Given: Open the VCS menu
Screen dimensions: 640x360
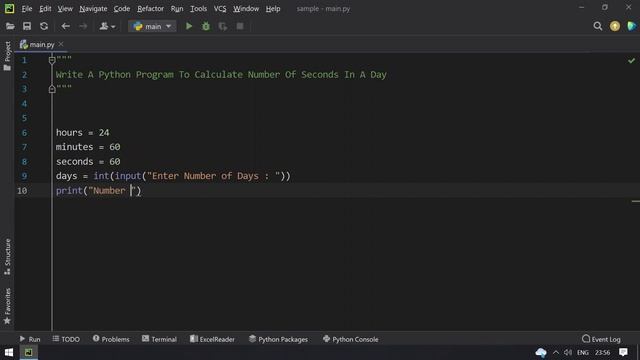Looking at the screenshot, I should click(x=220, y=9).
